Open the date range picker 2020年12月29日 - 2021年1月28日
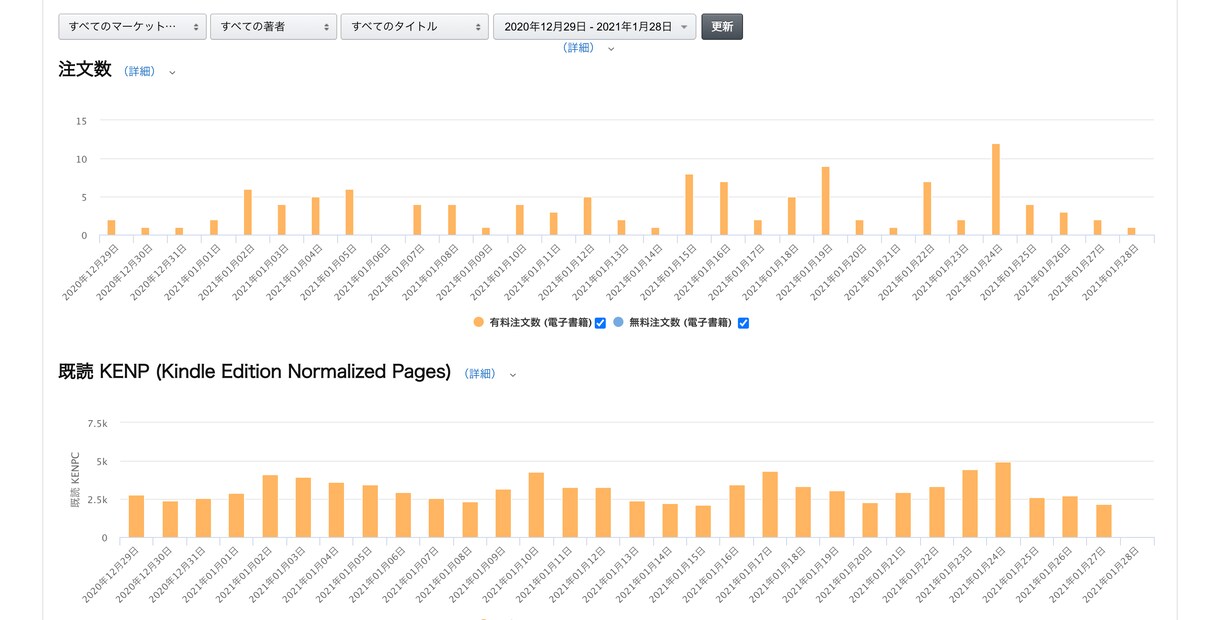The width and height of the screenshot is (1220, 620). click(x=595, y=27)
